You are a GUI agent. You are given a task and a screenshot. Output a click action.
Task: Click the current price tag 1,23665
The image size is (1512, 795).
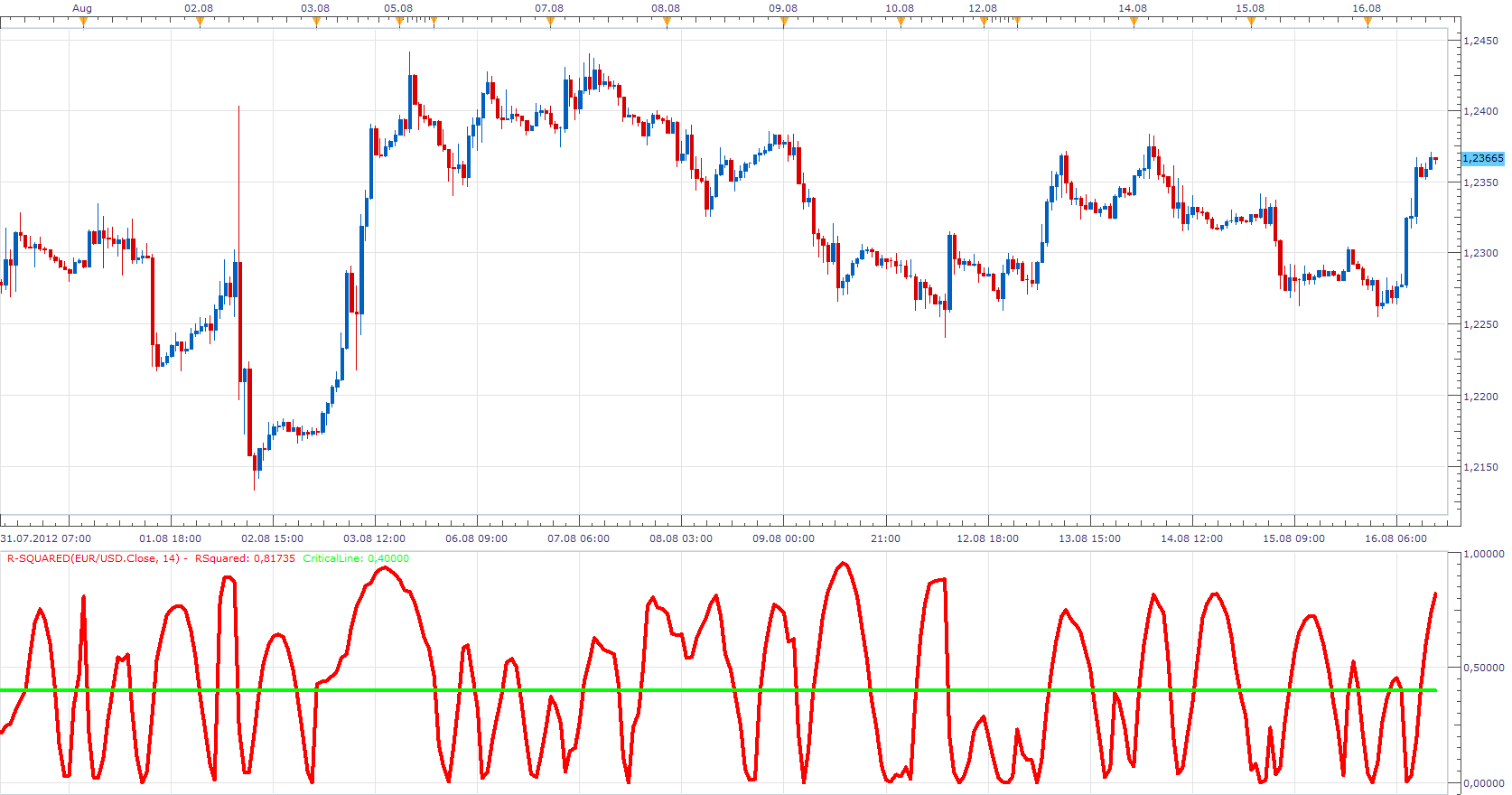[1483, 158]
